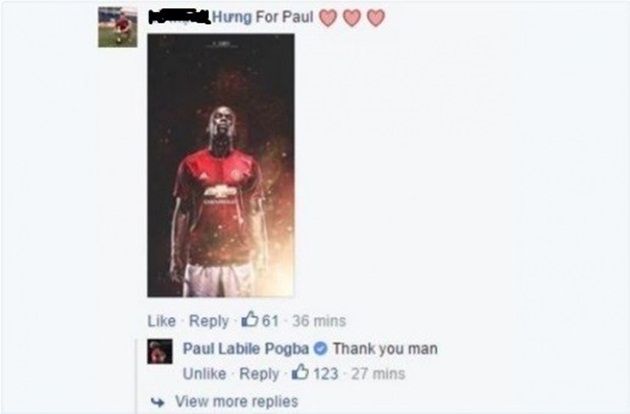
Task: Open Paul Labile Pogba's profile name
Action: pos(246,348)
